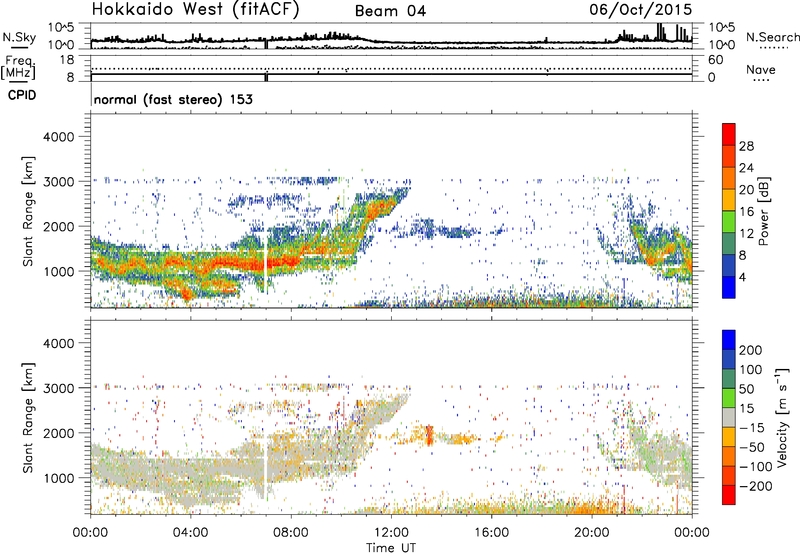800x554 pixels.
Task: Pick the red bottom segment of Velocity colorbar
Action: (729, 495)
